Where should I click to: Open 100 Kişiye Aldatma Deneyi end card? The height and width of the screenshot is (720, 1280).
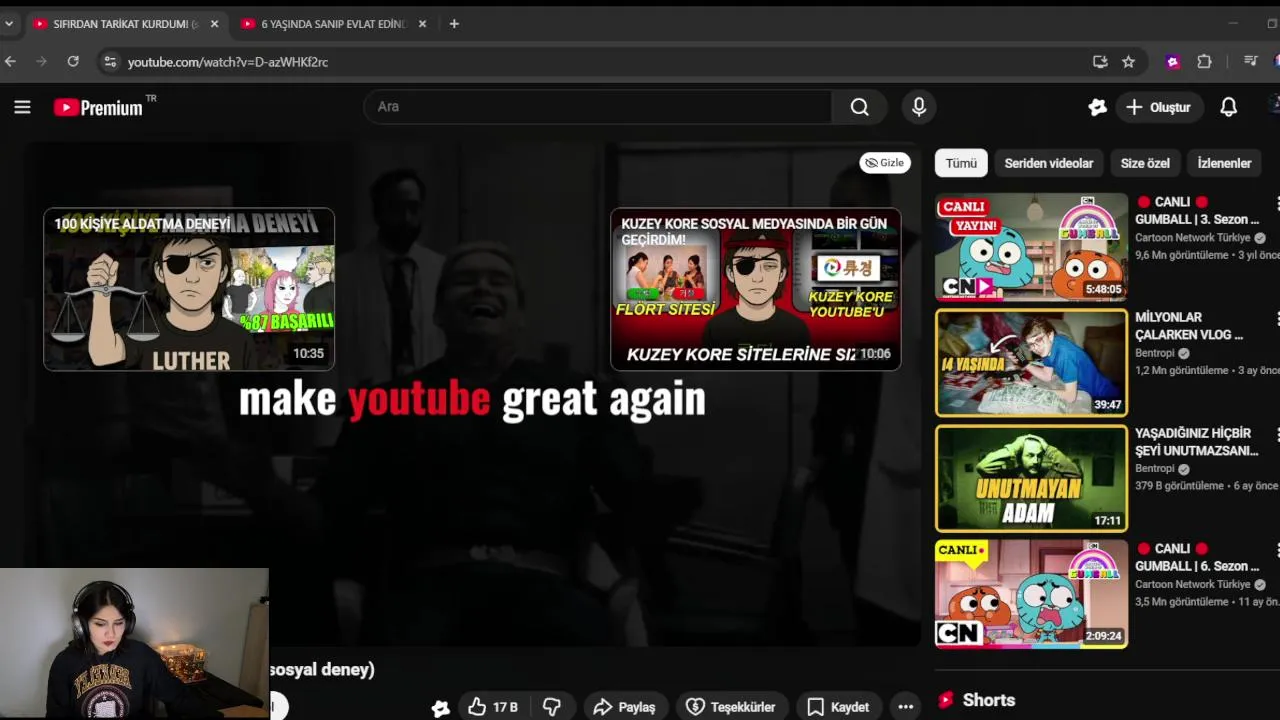189,289
